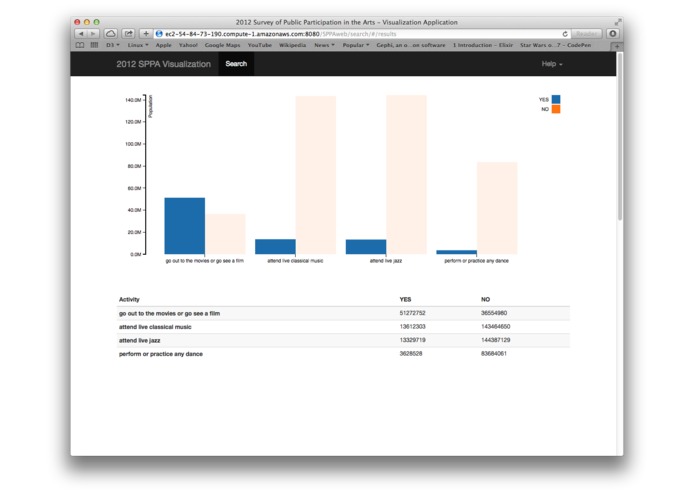
Task: Open the Apple bookmark
Action: tap(163, 45)
